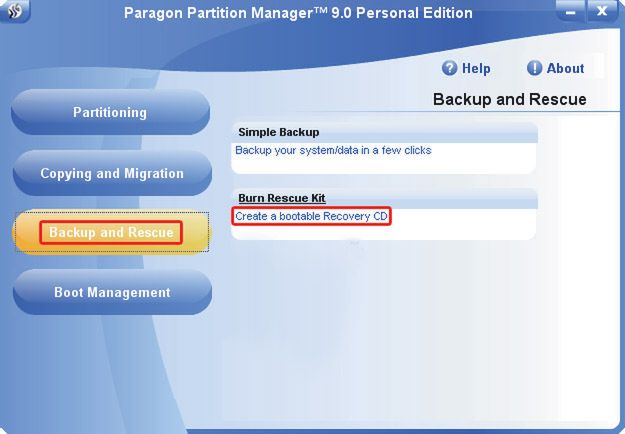Click the Backup and Rescue page title
The height and width of the screenshot is (434, 625).
509,99
